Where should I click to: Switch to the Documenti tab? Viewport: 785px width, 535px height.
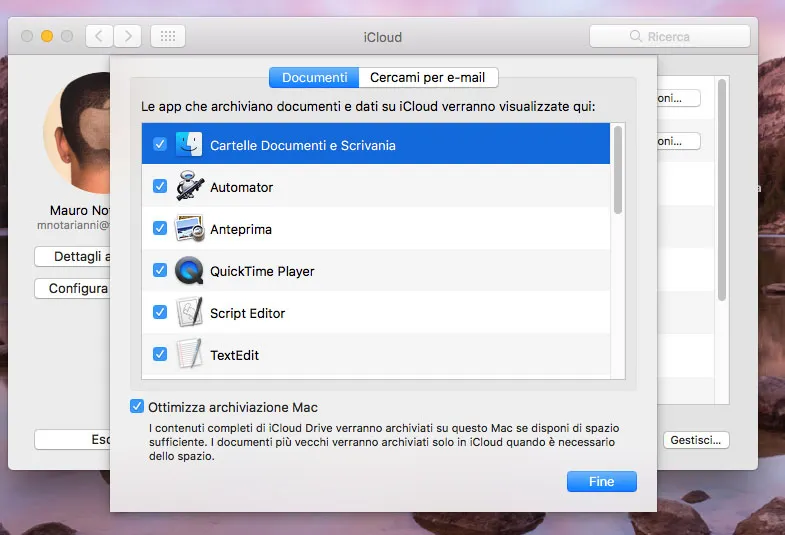(314, 78)
